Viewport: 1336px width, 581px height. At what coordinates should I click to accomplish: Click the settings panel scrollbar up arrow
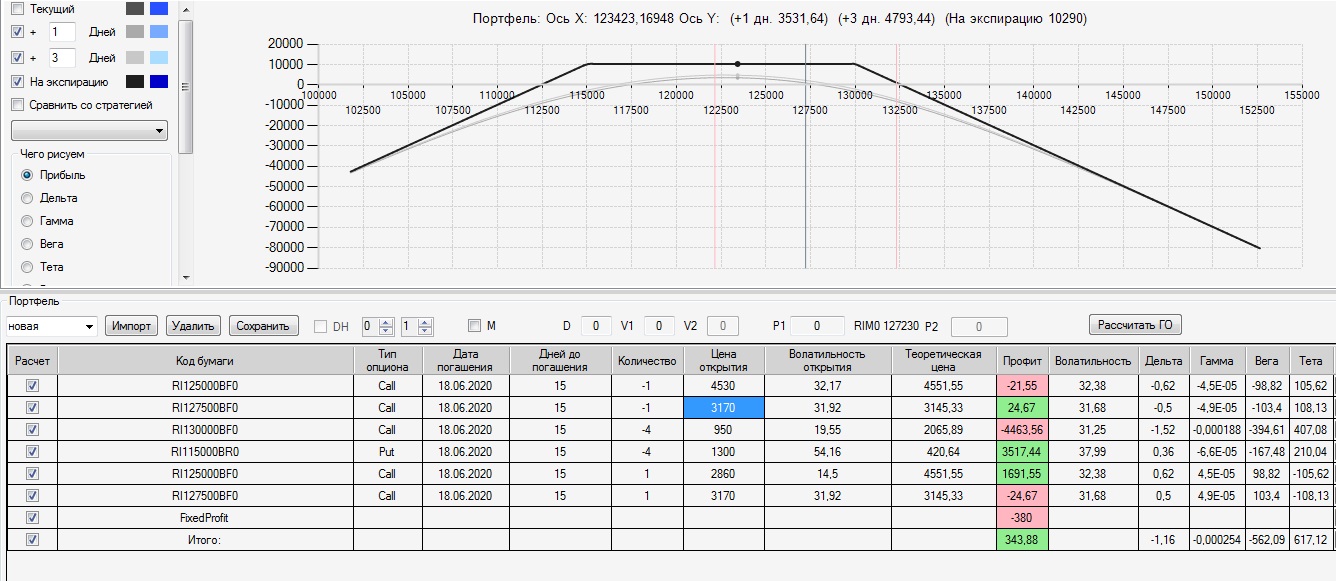click(x=186, y=9)
